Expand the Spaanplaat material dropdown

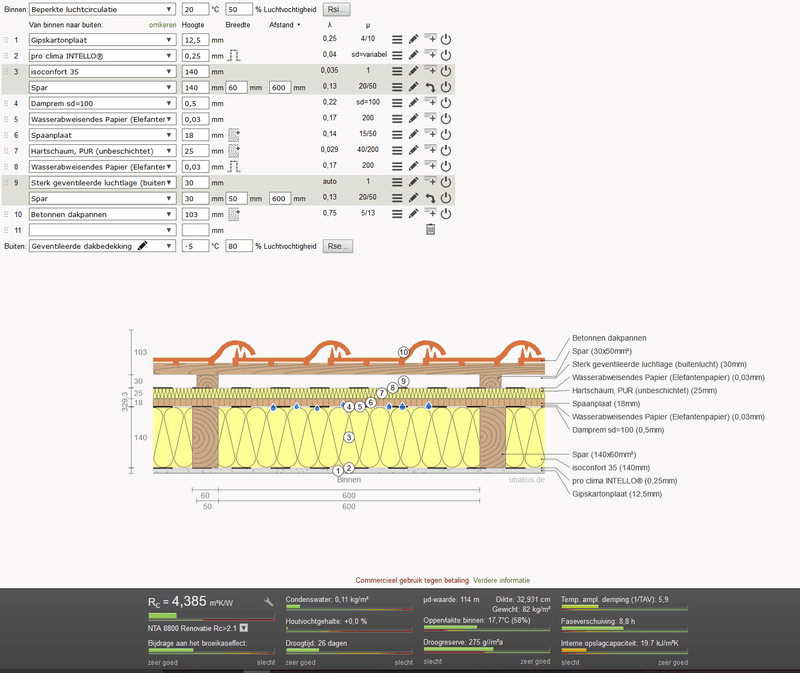(x=102, y=135)
